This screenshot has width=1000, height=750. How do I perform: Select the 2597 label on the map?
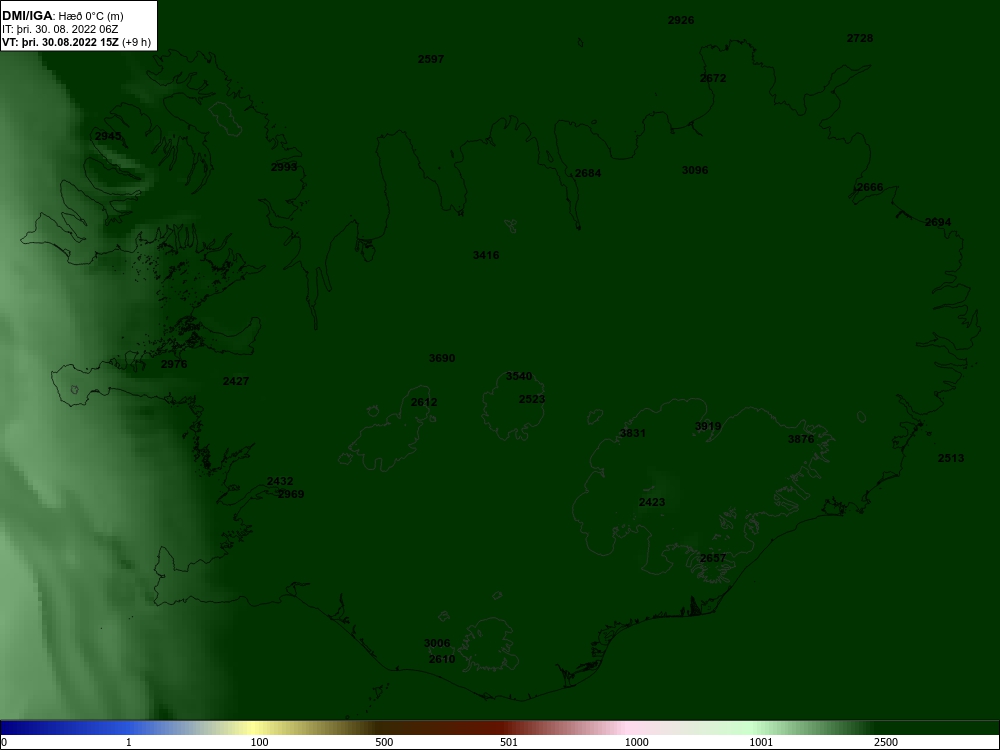coord(430,59)
